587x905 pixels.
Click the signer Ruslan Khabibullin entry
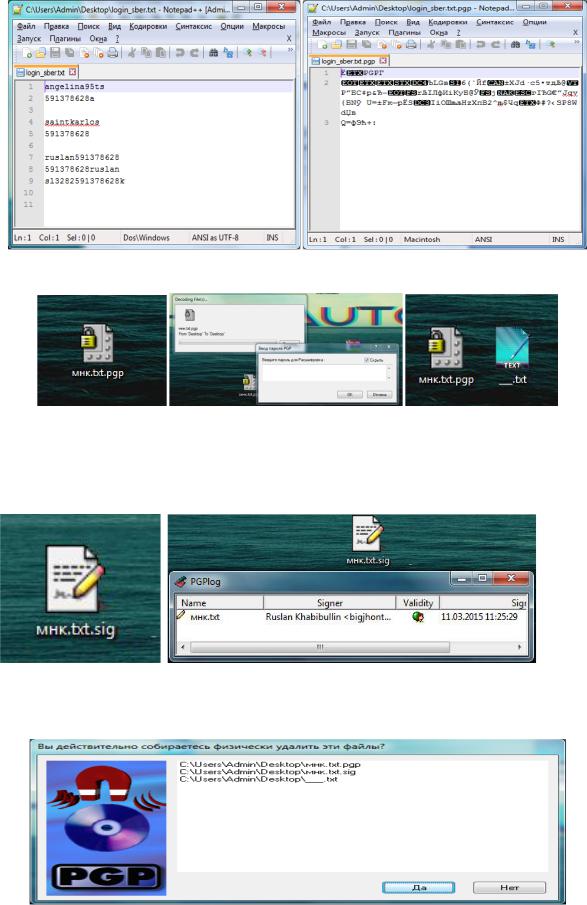[328, 617]
